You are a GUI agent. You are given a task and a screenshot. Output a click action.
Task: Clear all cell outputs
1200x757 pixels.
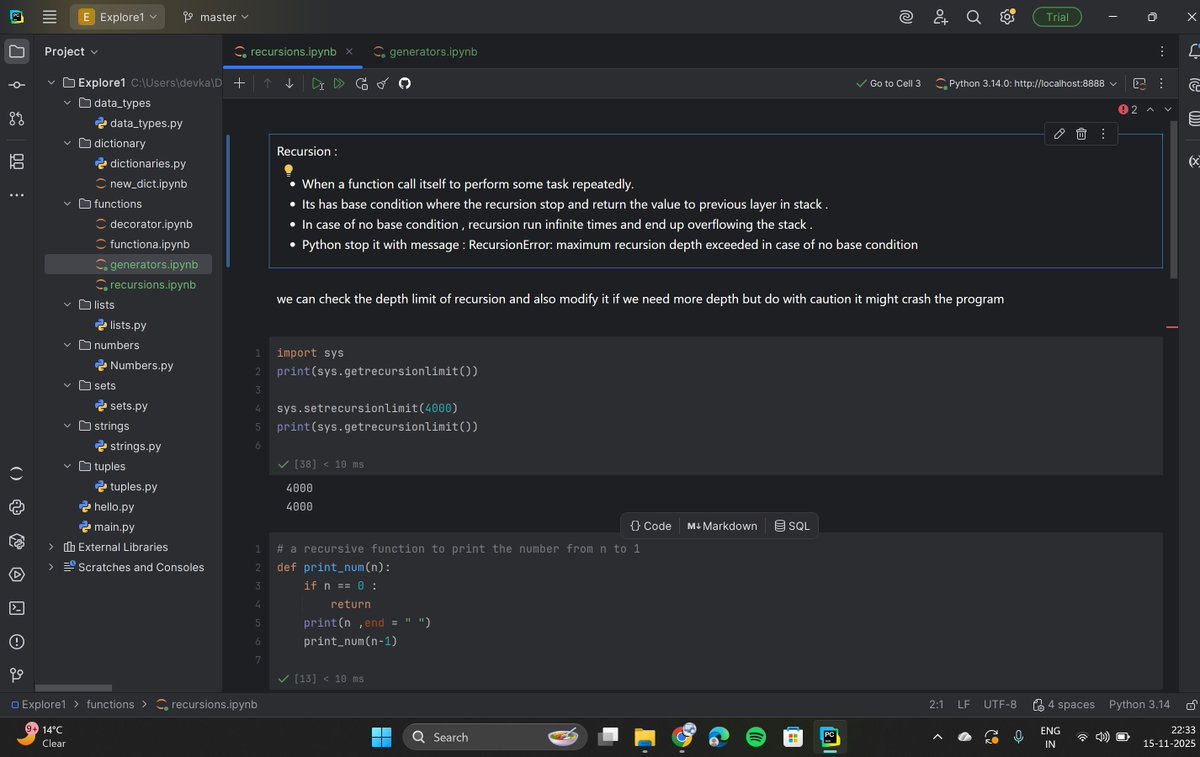pyautogui.click(x=382, y=83)
